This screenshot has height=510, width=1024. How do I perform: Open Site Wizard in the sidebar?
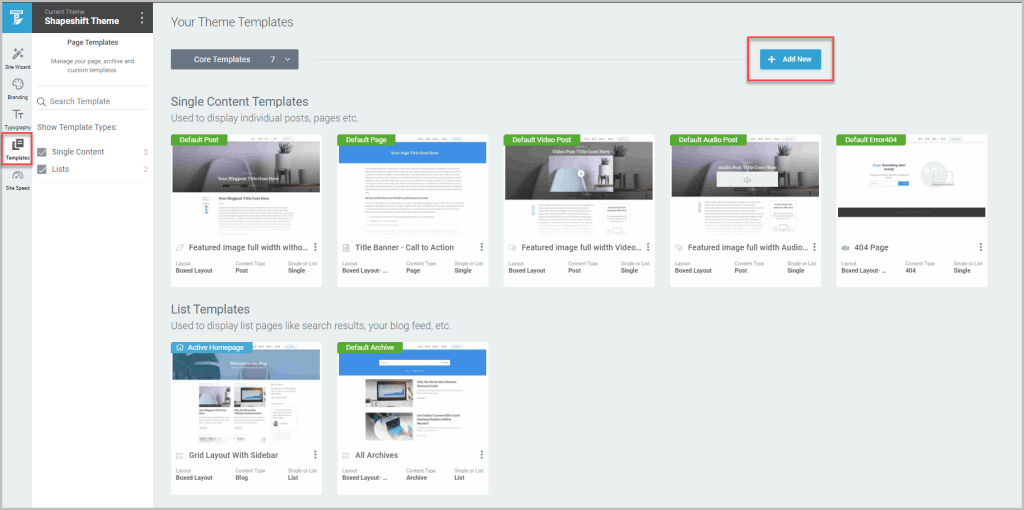click(x=17, y=57)
